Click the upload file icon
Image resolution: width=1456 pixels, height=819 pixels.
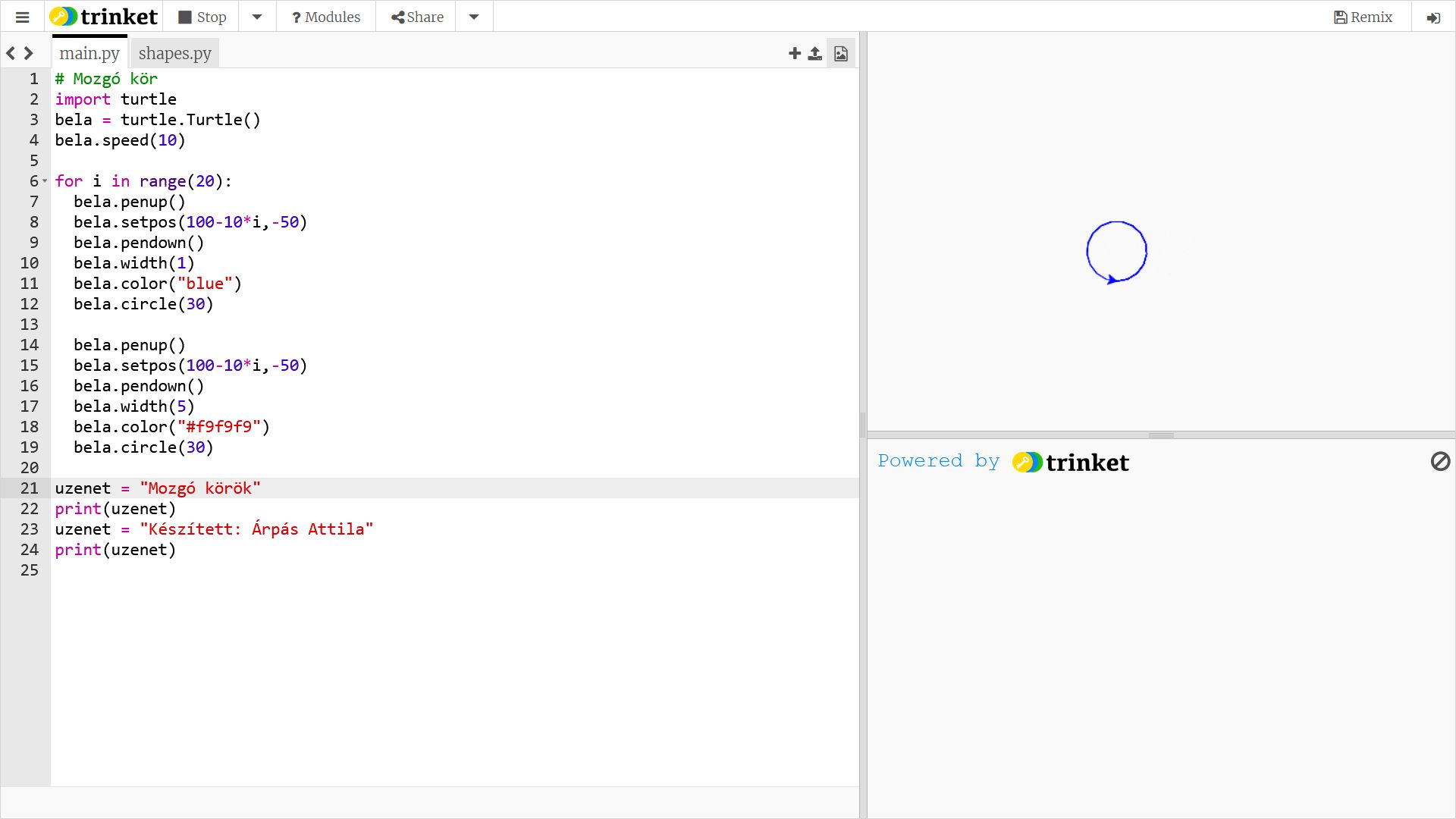815,53
